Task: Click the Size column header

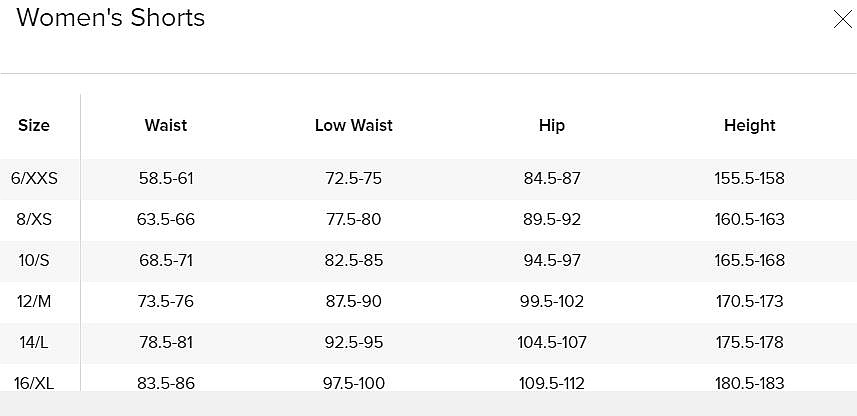Action: click(x=34, y=126)
